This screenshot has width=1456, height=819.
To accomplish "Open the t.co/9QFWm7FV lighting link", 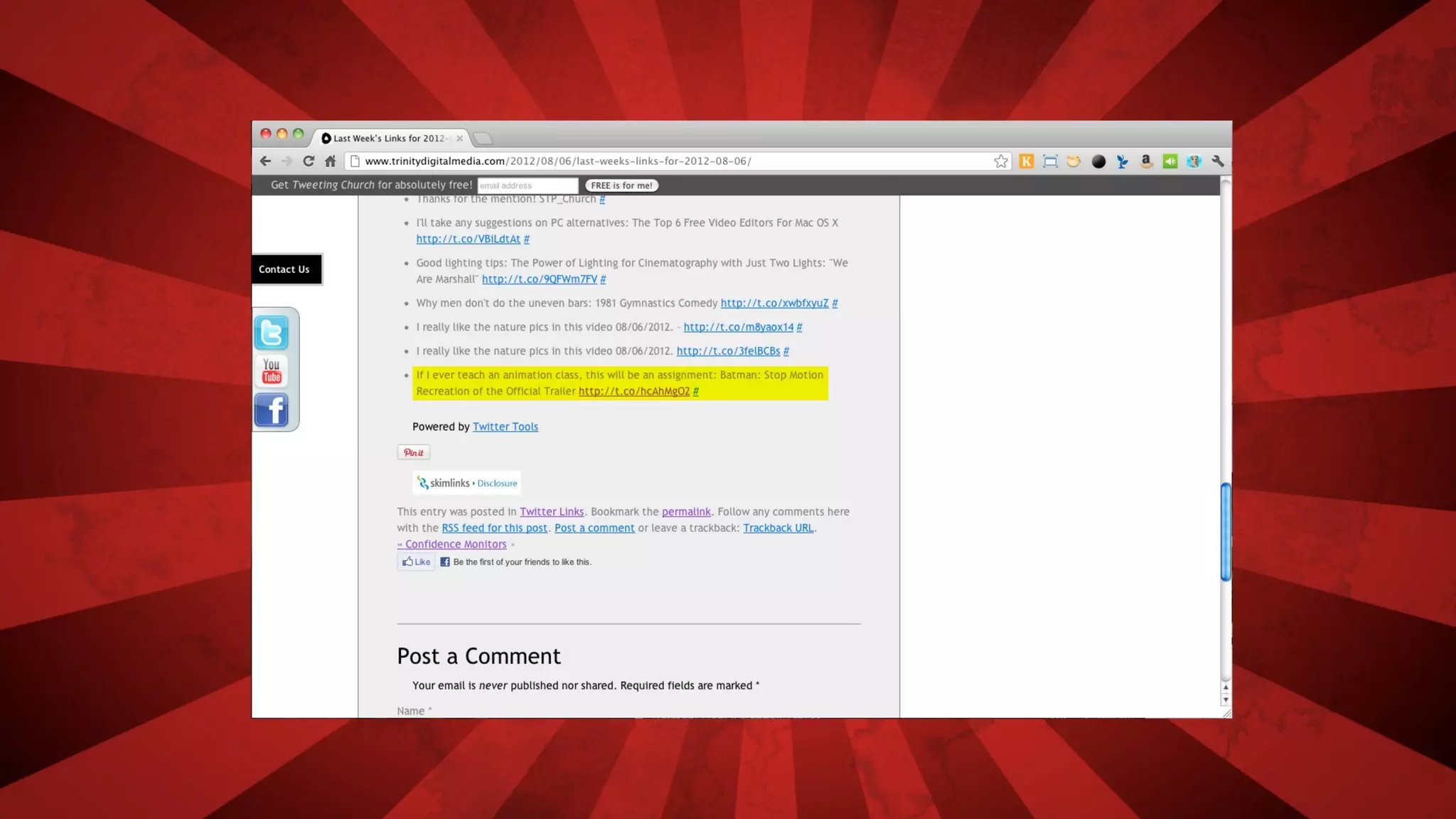I will (540, 279).
